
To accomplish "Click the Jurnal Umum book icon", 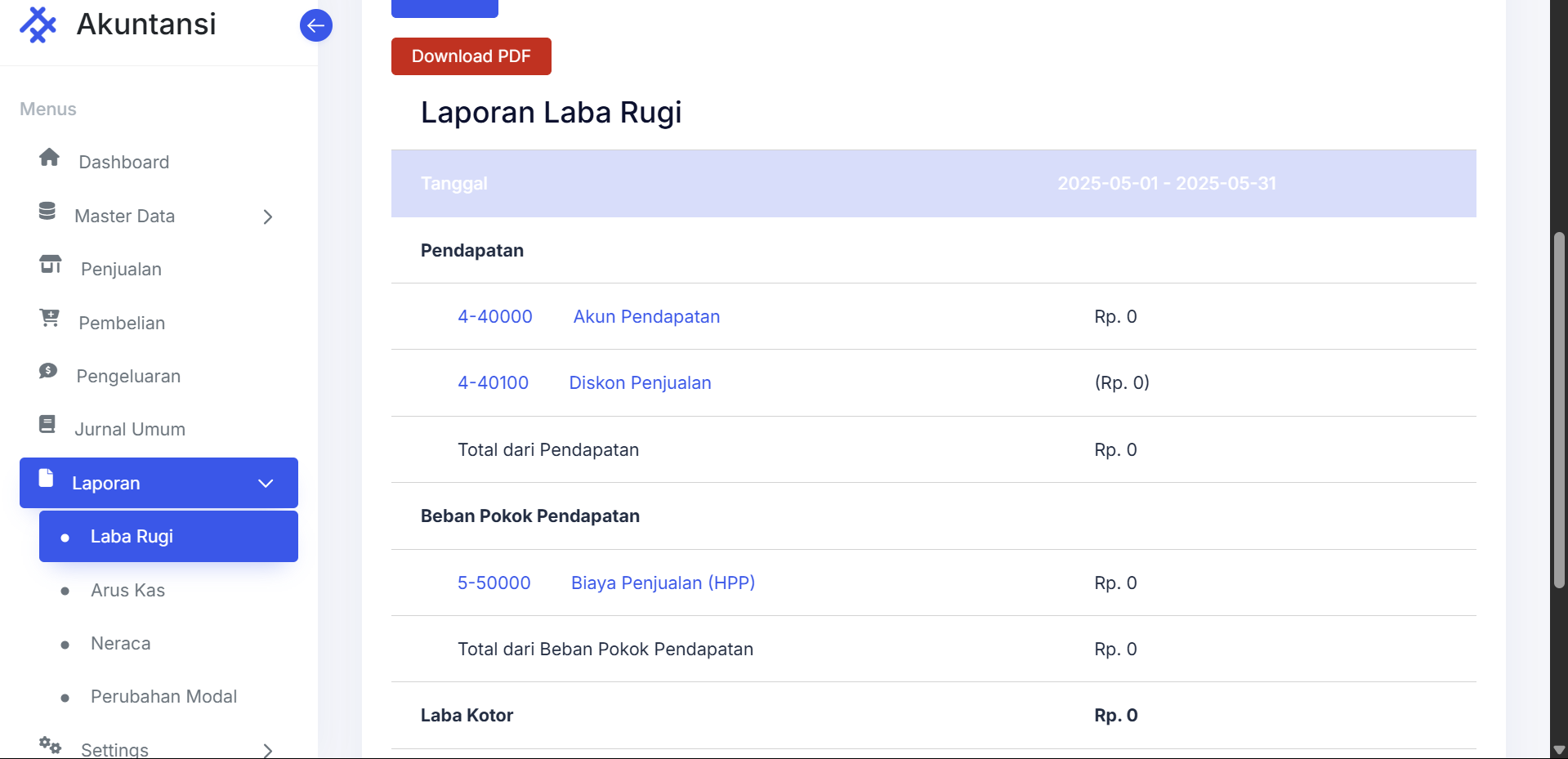I will pos(47,425).
